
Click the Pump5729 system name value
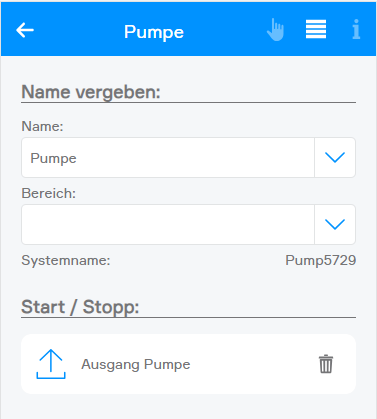tap(321, 260)
